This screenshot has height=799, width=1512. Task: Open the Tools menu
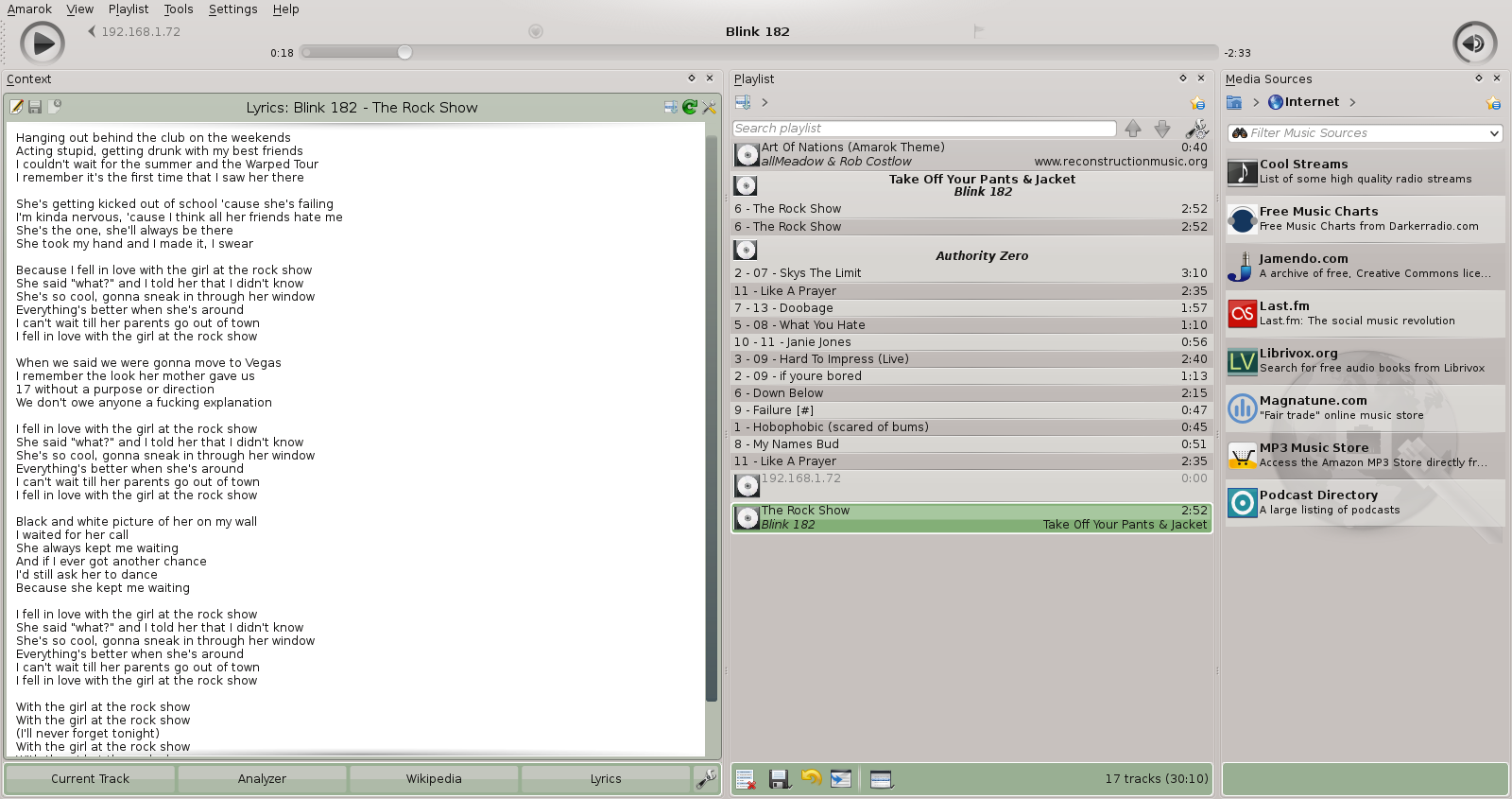[x=179, y=9]
